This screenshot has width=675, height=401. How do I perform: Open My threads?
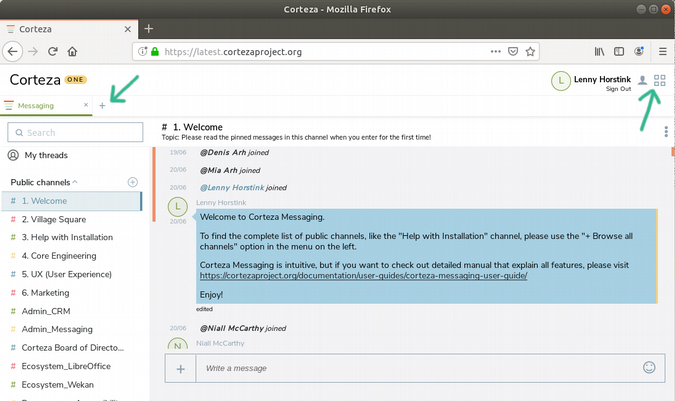point(44,155)
